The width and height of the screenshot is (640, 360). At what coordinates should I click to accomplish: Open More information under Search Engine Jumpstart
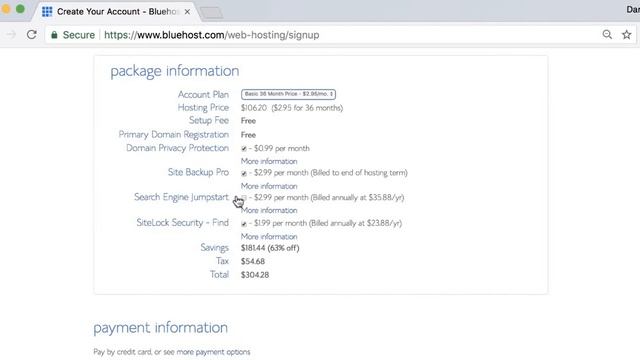[269, 210]
